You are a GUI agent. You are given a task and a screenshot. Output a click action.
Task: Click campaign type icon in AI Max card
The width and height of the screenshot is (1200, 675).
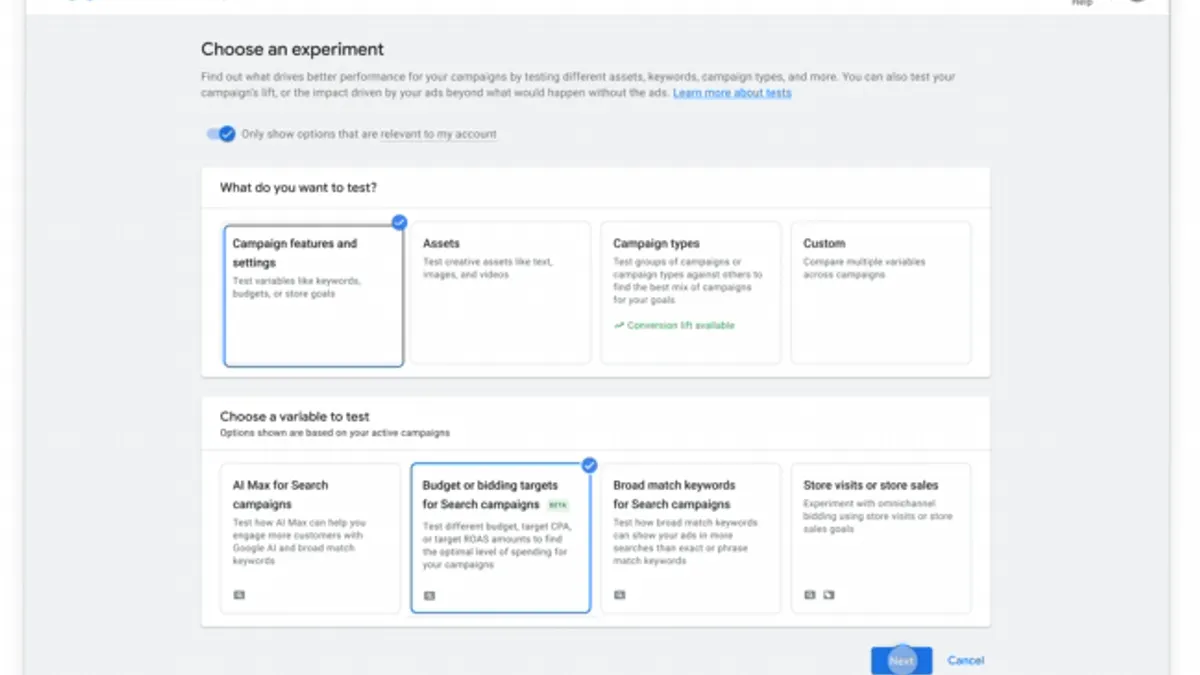(x=239, y=595)
